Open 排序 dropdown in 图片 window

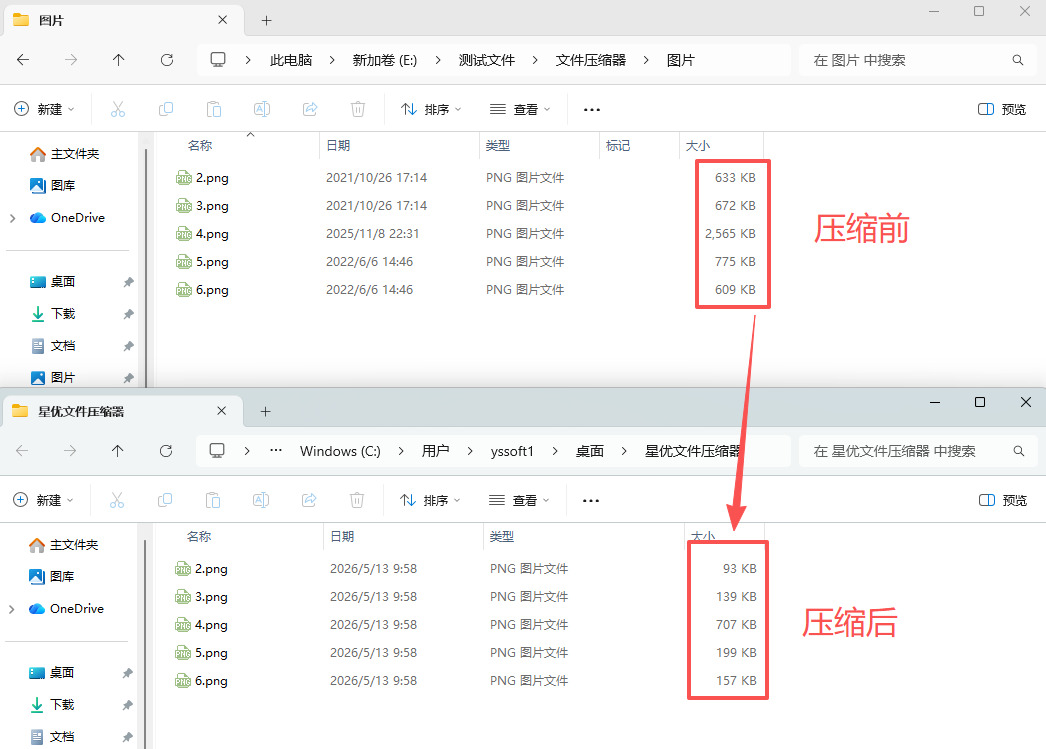tap(431, 109)
